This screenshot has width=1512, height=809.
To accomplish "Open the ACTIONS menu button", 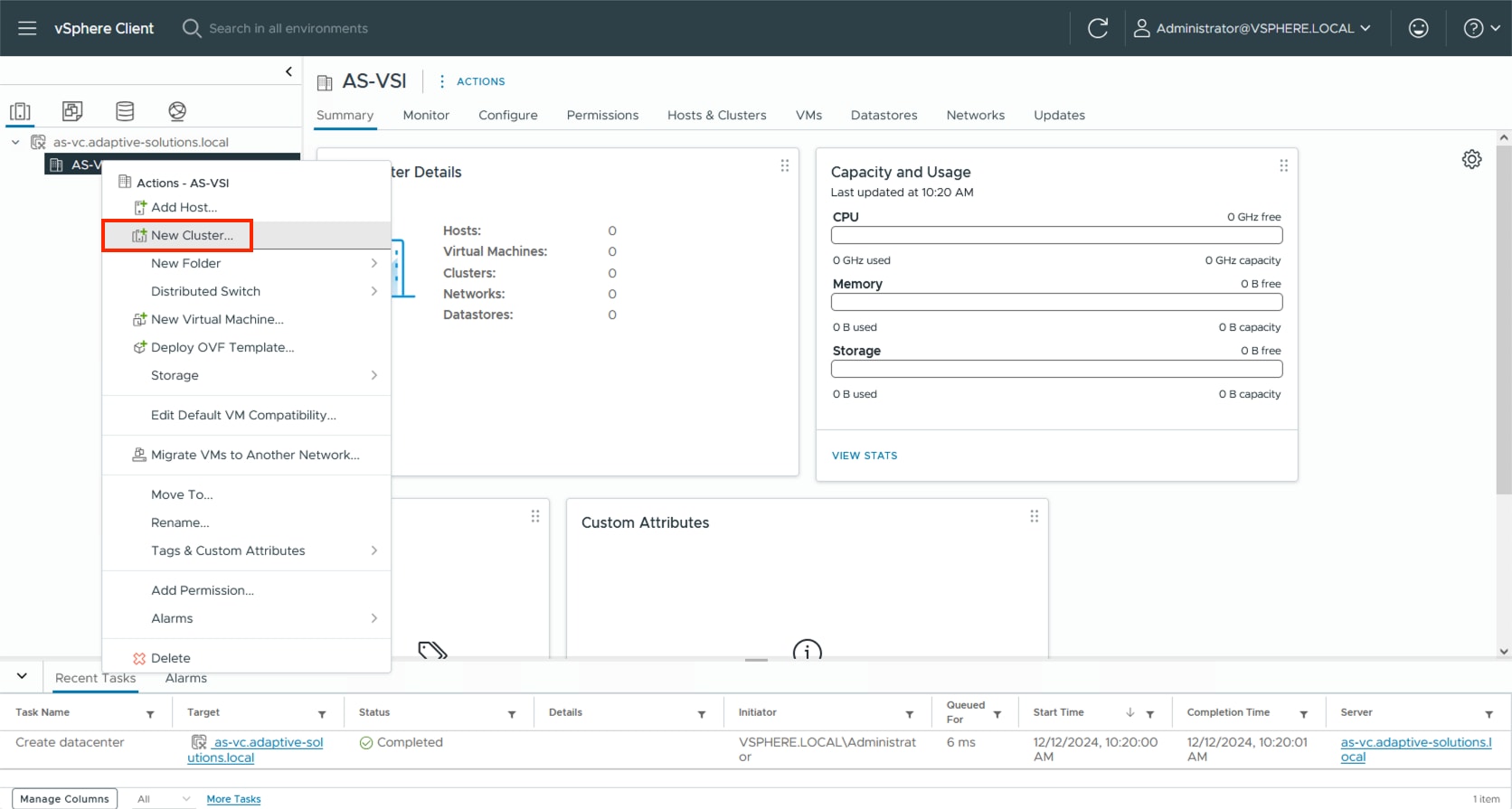I will coord(472,81).
